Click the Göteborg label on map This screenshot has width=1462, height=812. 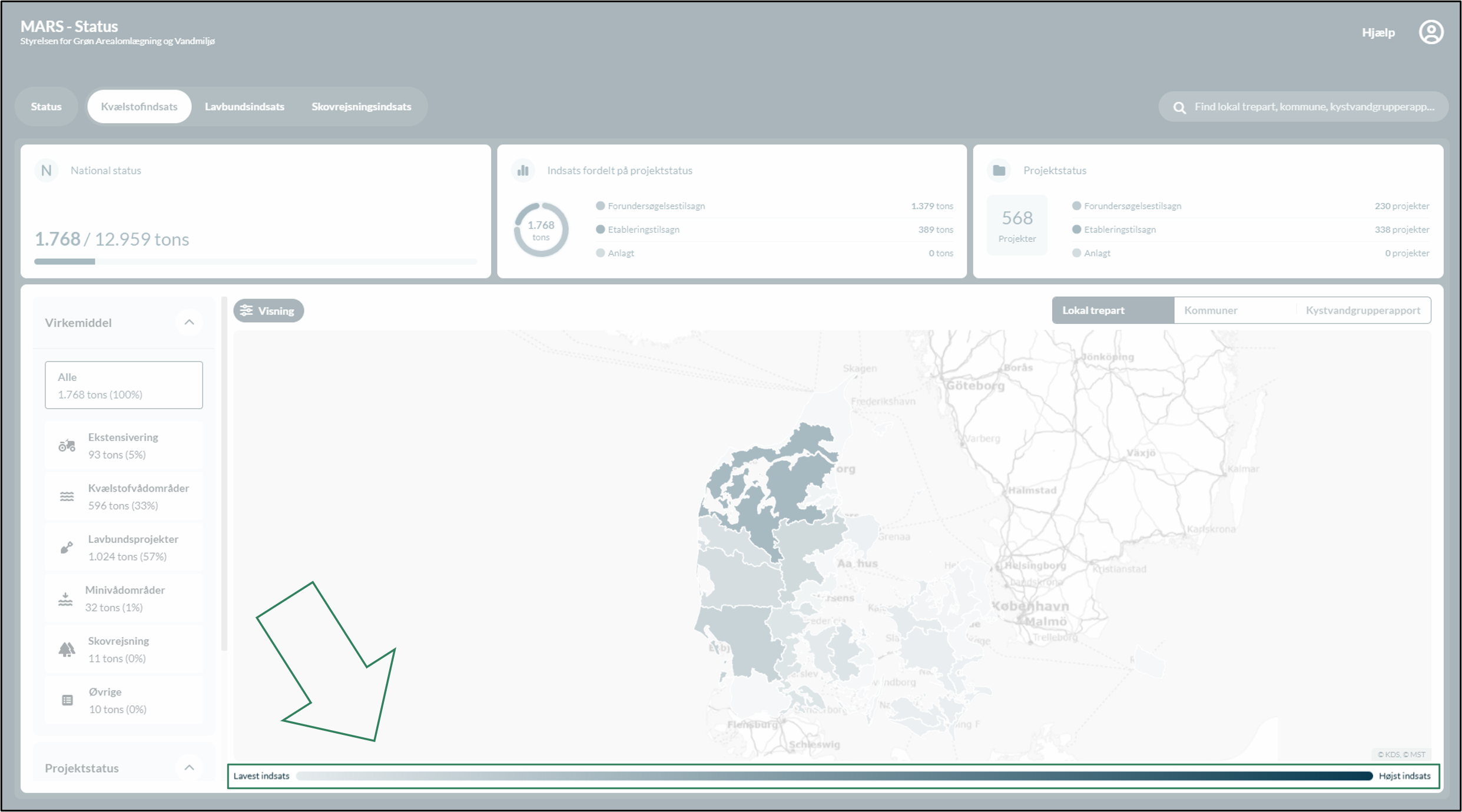(975, 386)
